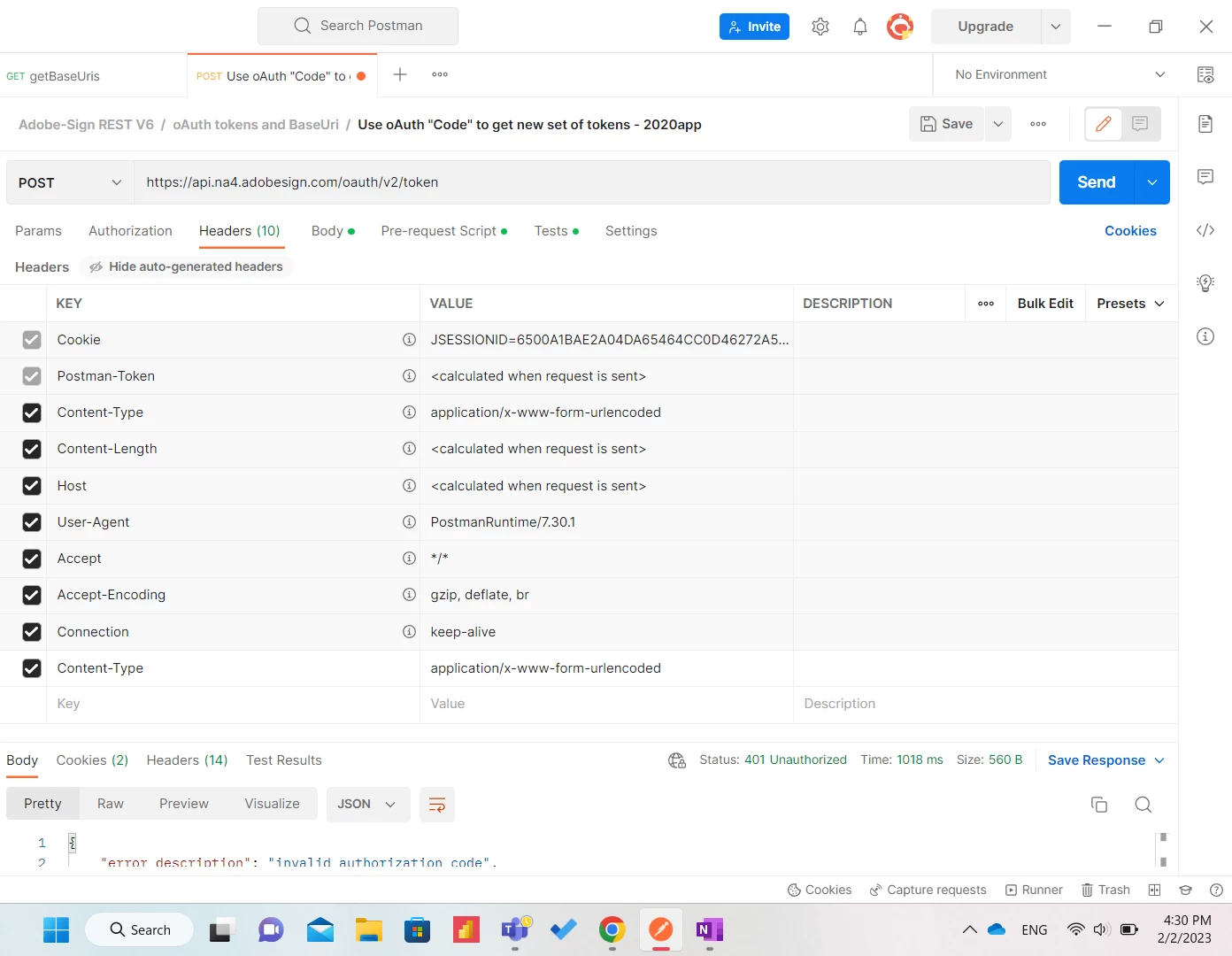Screen dimensions: 1232x956
Task: Open the JSON format dropdown
Action: 368,805
